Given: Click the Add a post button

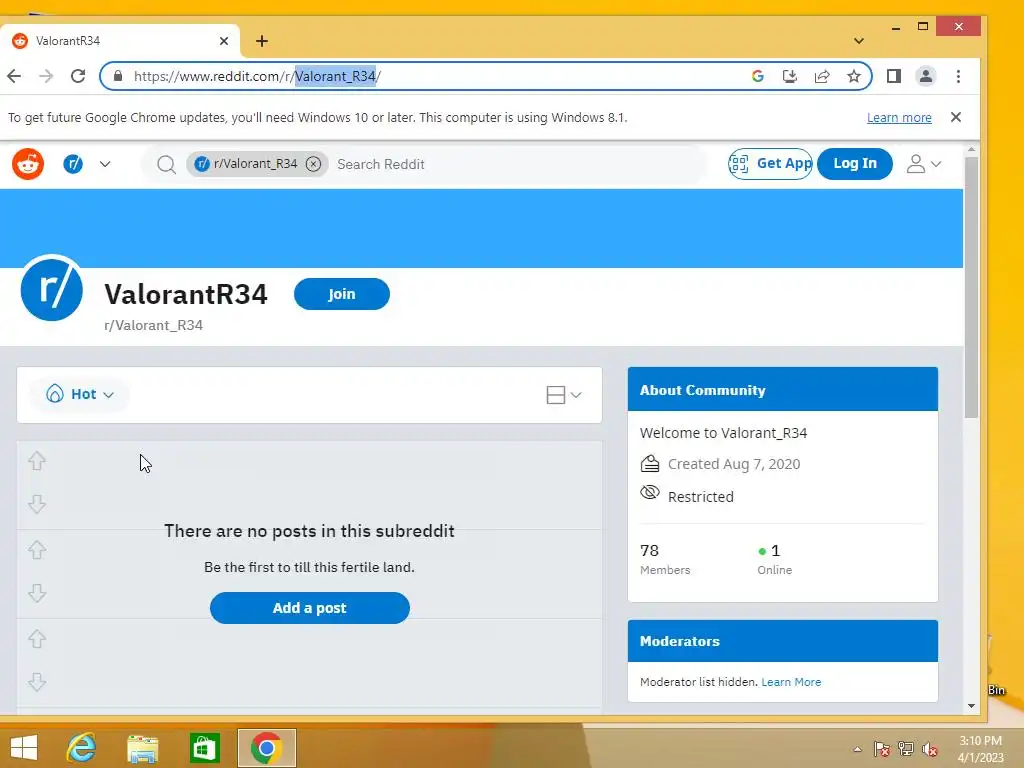Looking at the screenshot, I should tap(310, 608).
